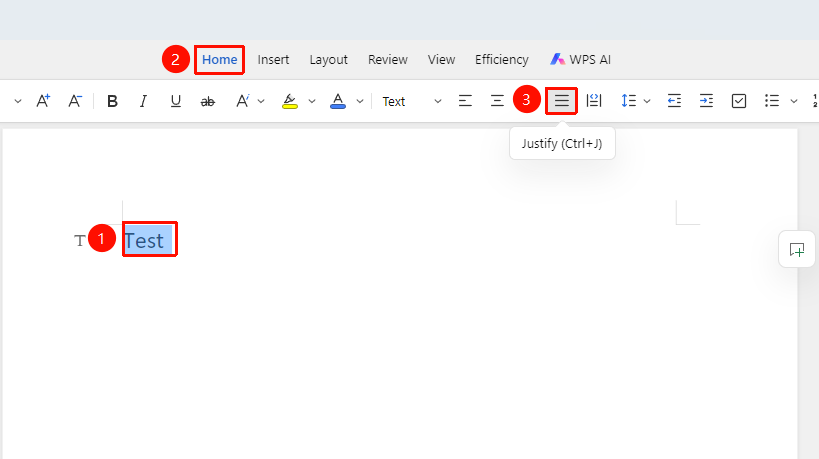Open the Efficiency tab
The width and height of the screenshot is (819, 459).
click(x=501, y=60)
